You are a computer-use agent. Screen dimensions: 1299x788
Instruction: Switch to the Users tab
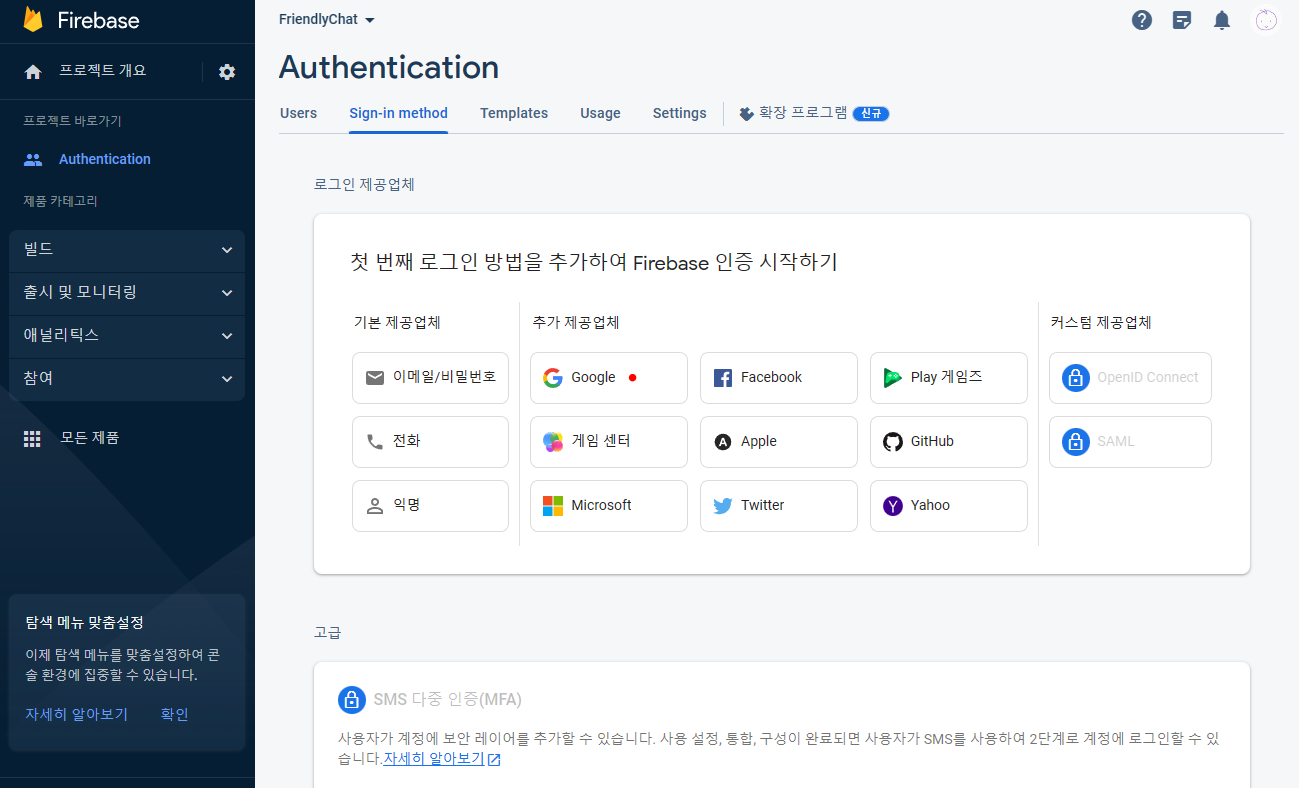298,113
